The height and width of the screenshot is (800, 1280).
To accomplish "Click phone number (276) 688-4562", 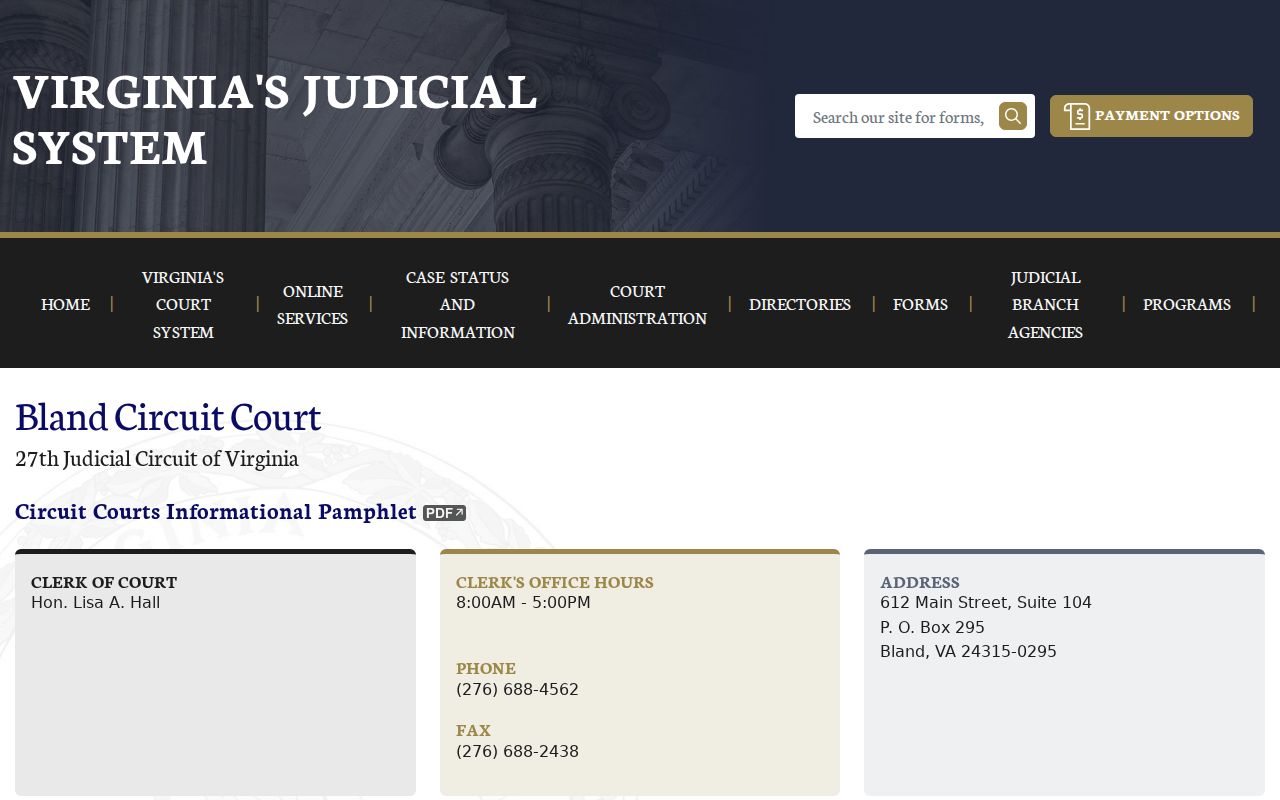I will point(517,689).
